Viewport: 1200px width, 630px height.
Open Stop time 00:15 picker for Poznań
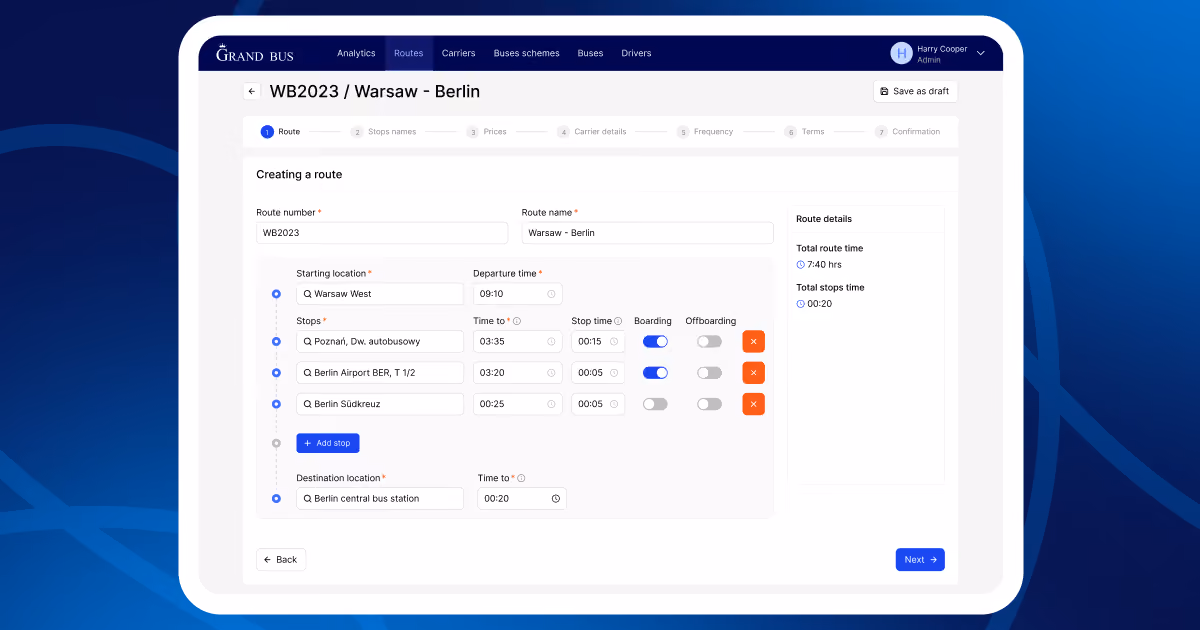598,341
